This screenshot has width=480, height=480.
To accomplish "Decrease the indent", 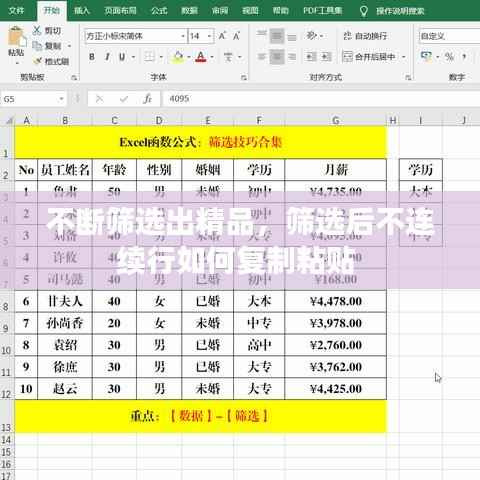I will coord(311,57).
